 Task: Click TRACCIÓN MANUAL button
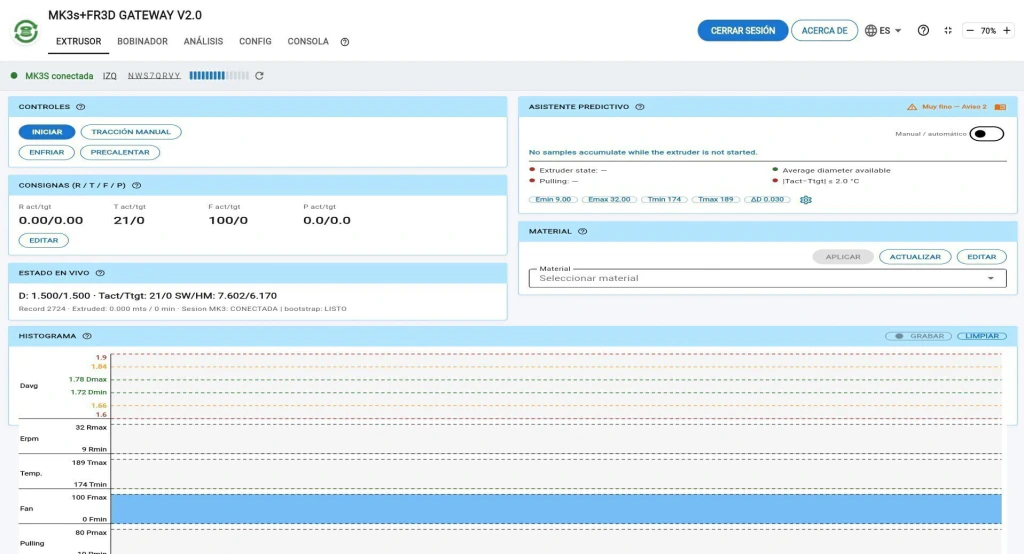[131, 132]
